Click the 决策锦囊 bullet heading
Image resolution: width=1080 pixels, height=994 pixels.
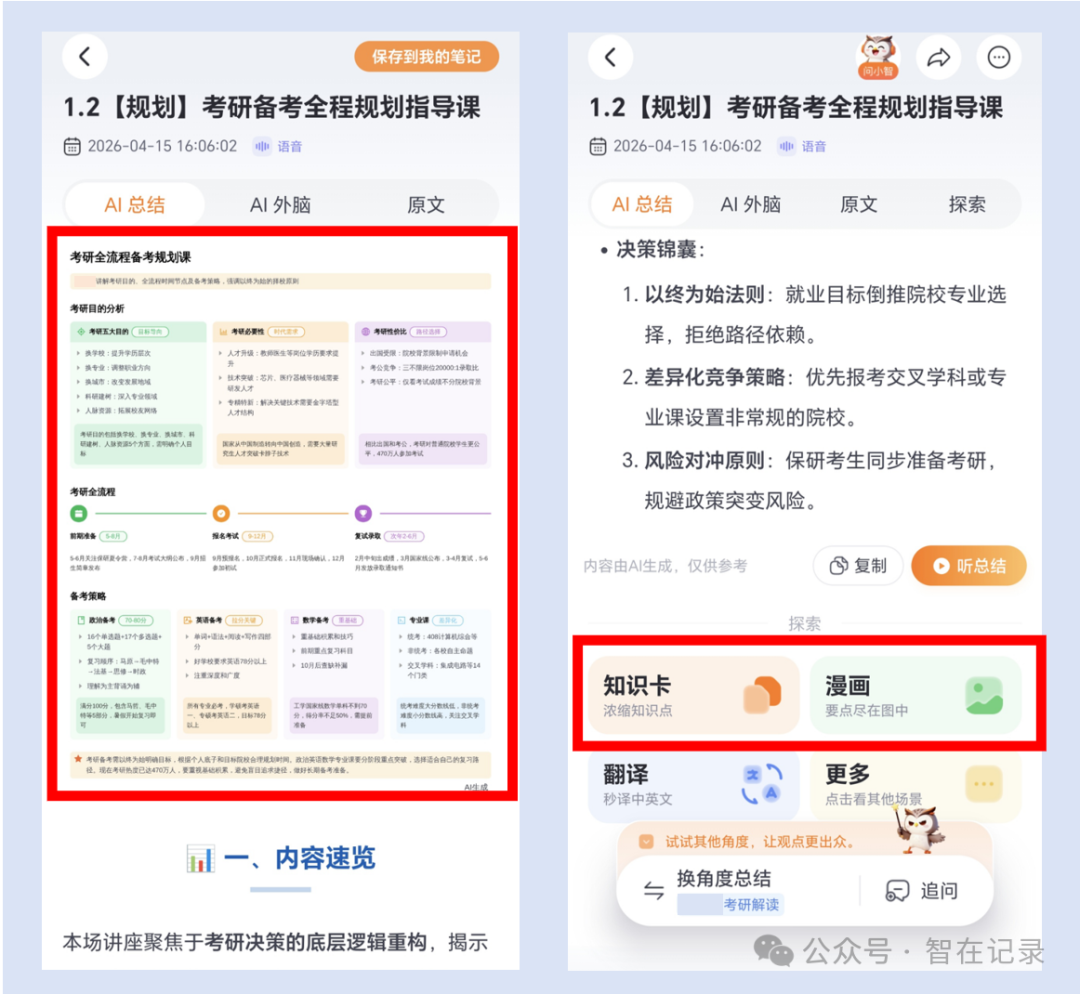[660, 249]
